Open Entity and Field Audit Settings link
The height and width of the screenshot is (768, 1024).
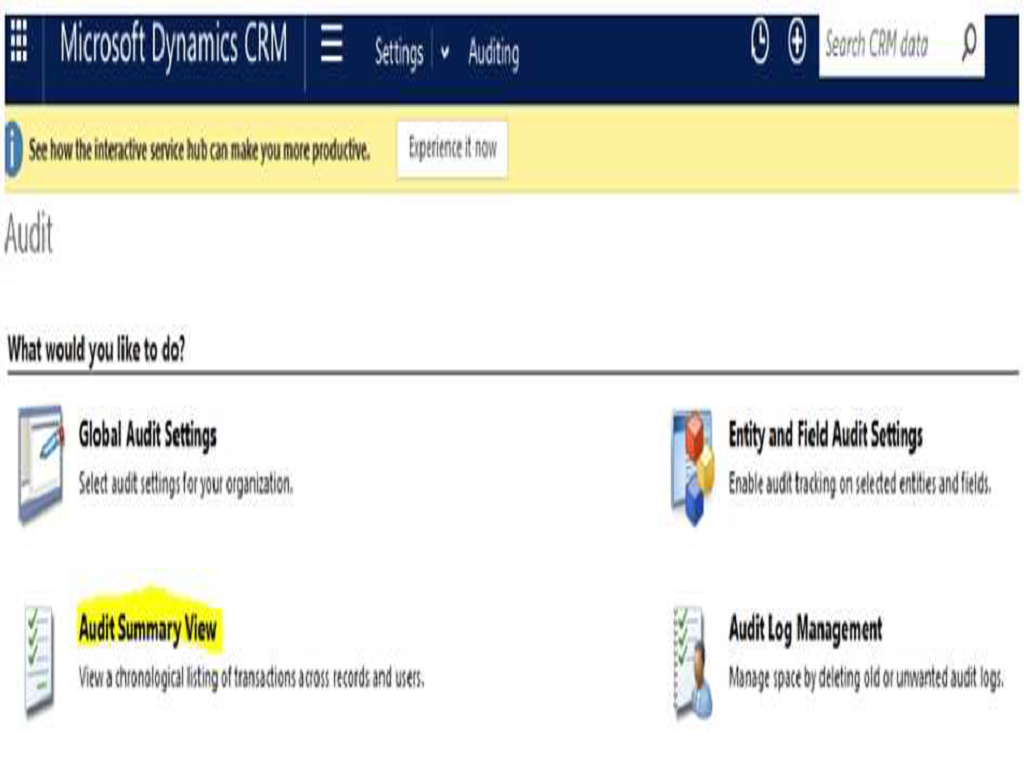tap(825, 435)
